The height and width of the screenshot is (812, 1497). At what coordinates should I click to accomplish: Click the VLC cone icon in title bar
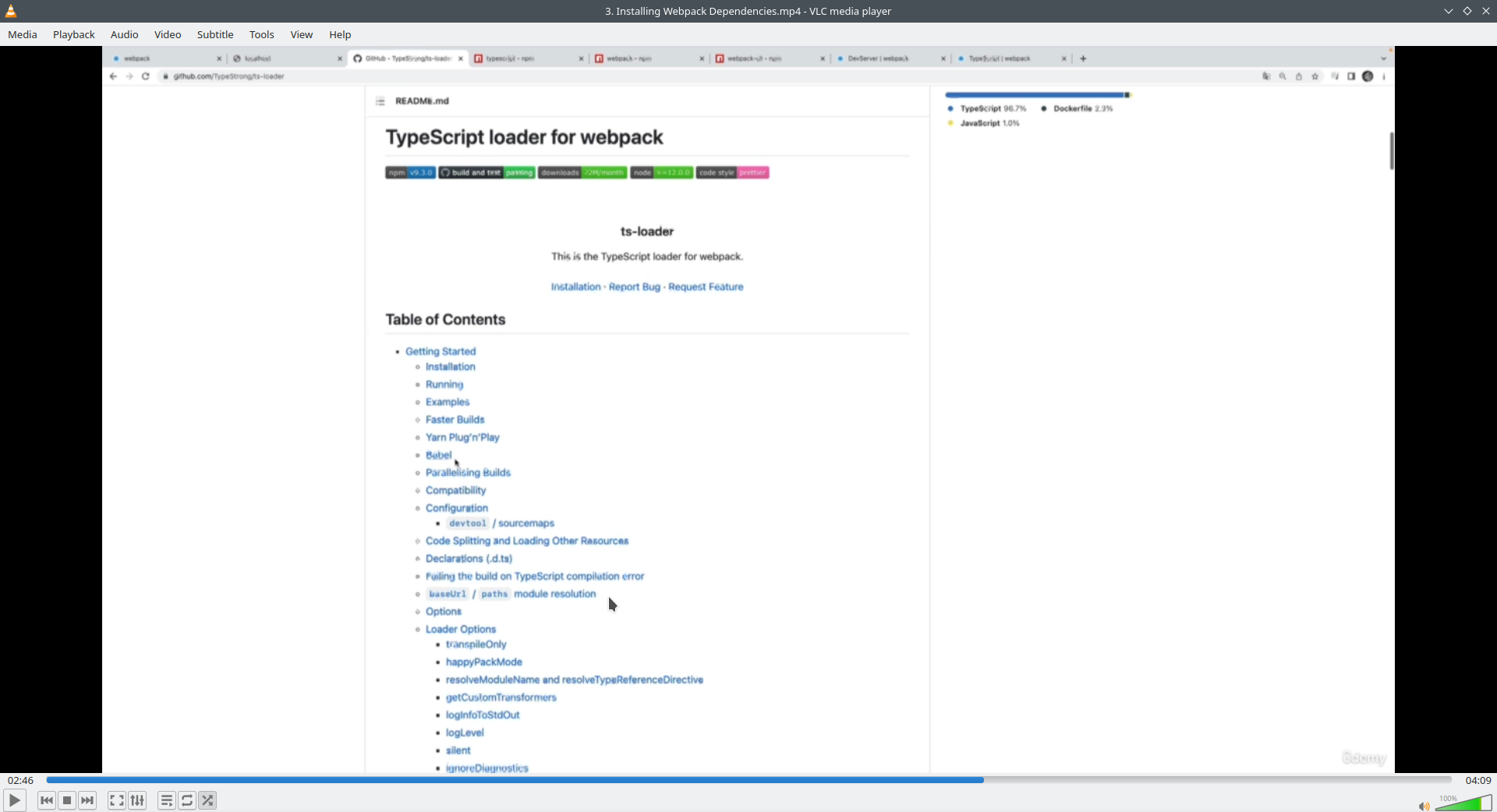point(11,11)
